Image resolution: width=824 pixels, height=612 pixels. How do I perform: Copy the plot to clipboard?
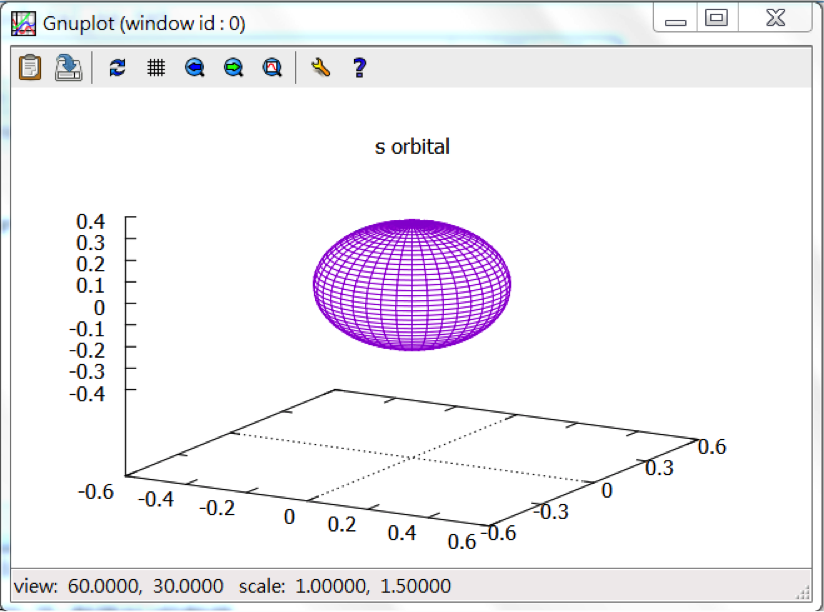[x=30, y=67]
